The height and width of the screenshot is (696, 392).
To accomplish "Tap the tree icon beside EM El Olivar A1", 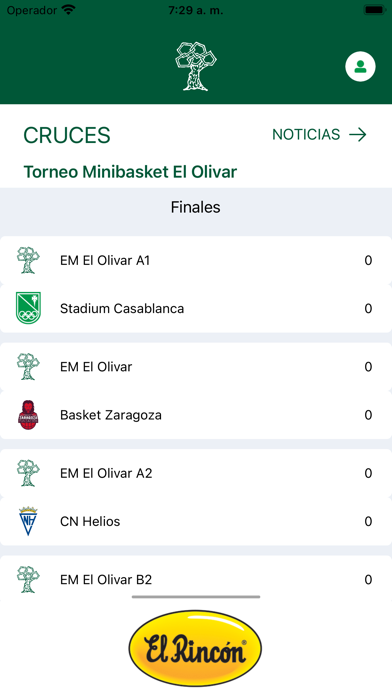I will [28, 260].
